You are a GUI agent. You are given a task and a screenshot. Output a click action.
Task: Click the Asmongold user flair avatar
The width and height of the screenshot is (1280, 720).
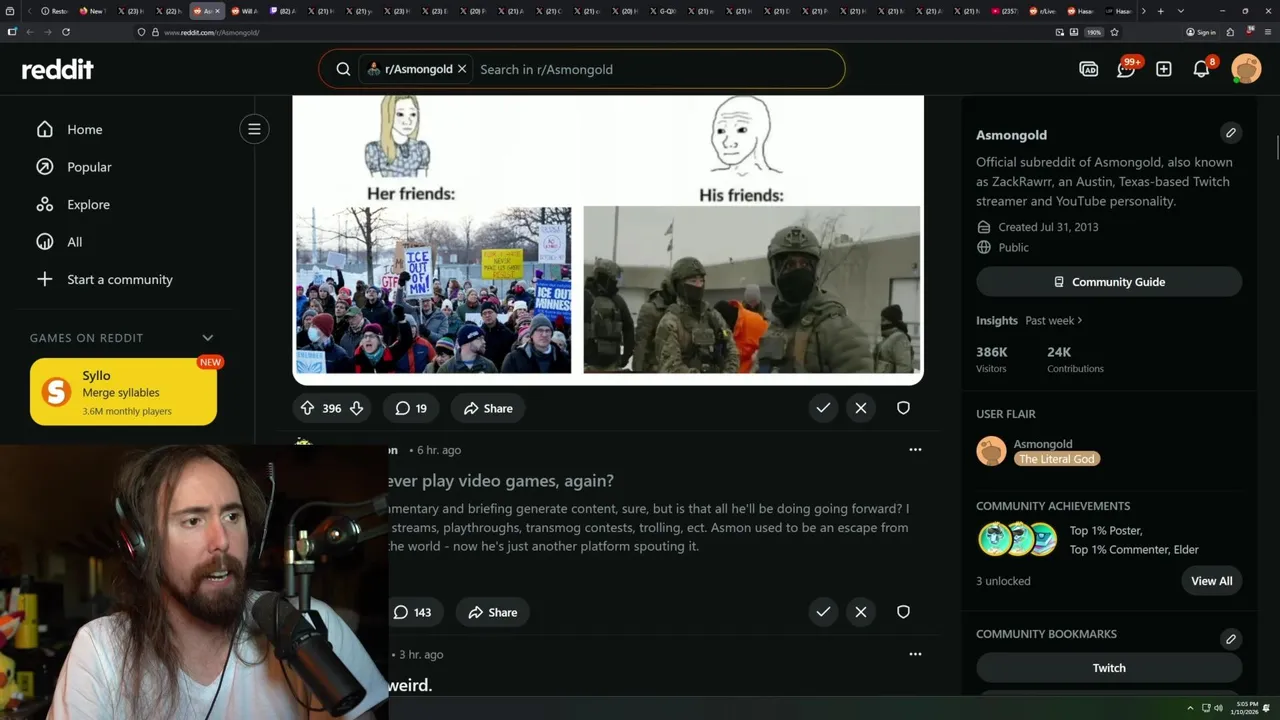(x=991, y=451)
